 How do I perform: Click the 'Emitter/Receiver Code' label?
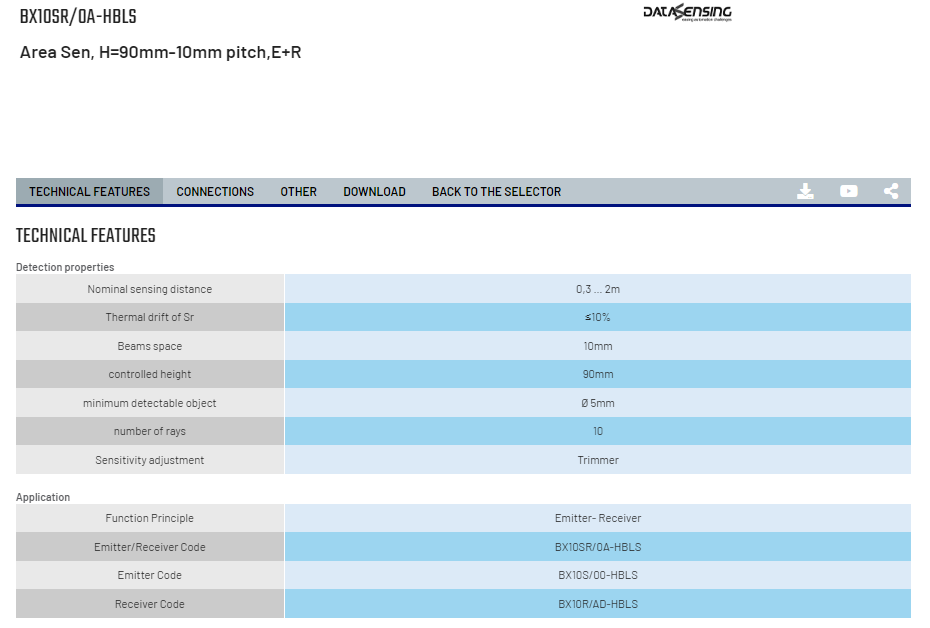pyautogui.click(x=150, y=547)
